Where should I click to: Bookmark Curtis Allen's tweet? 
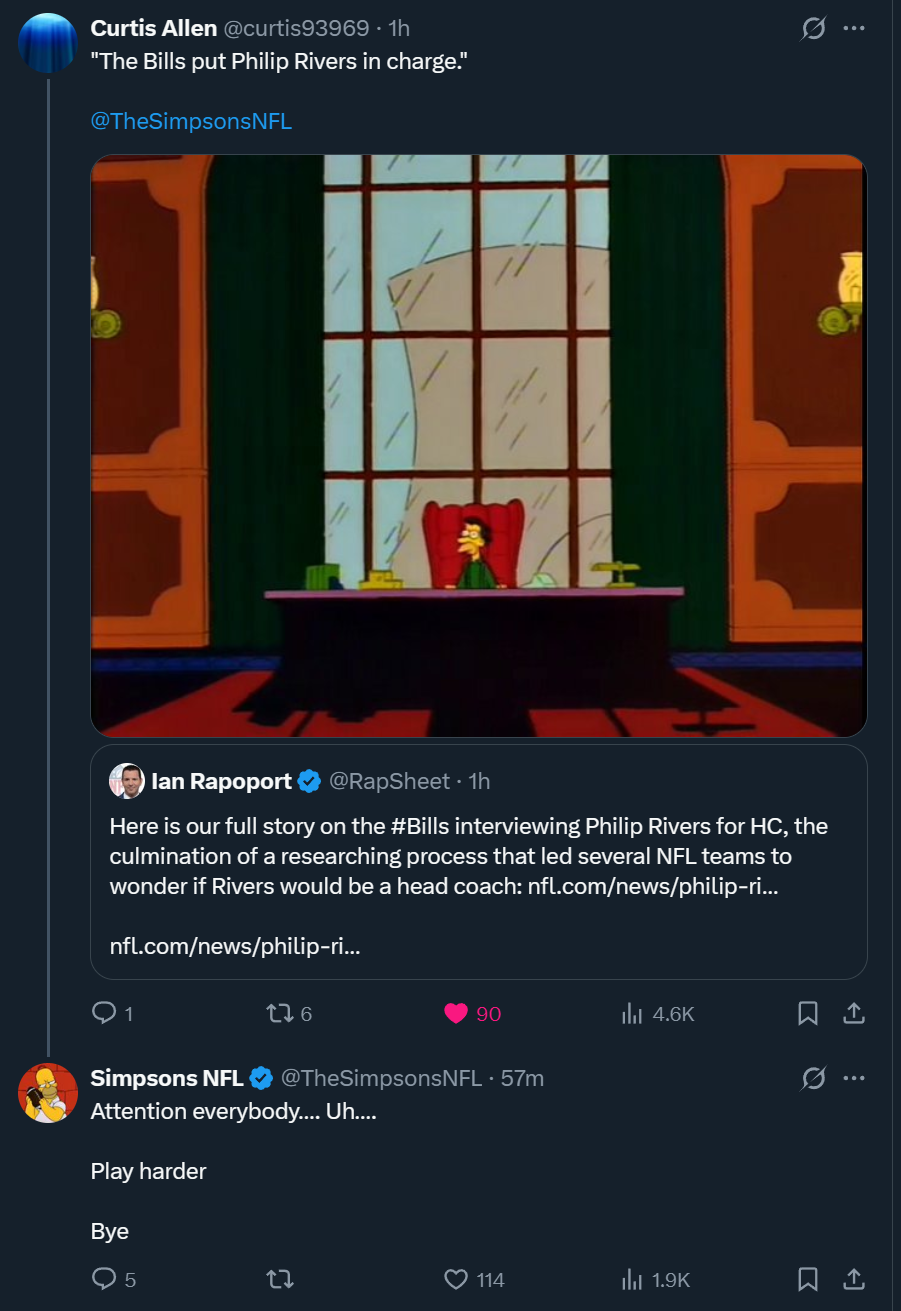[x=808, y=1013]
